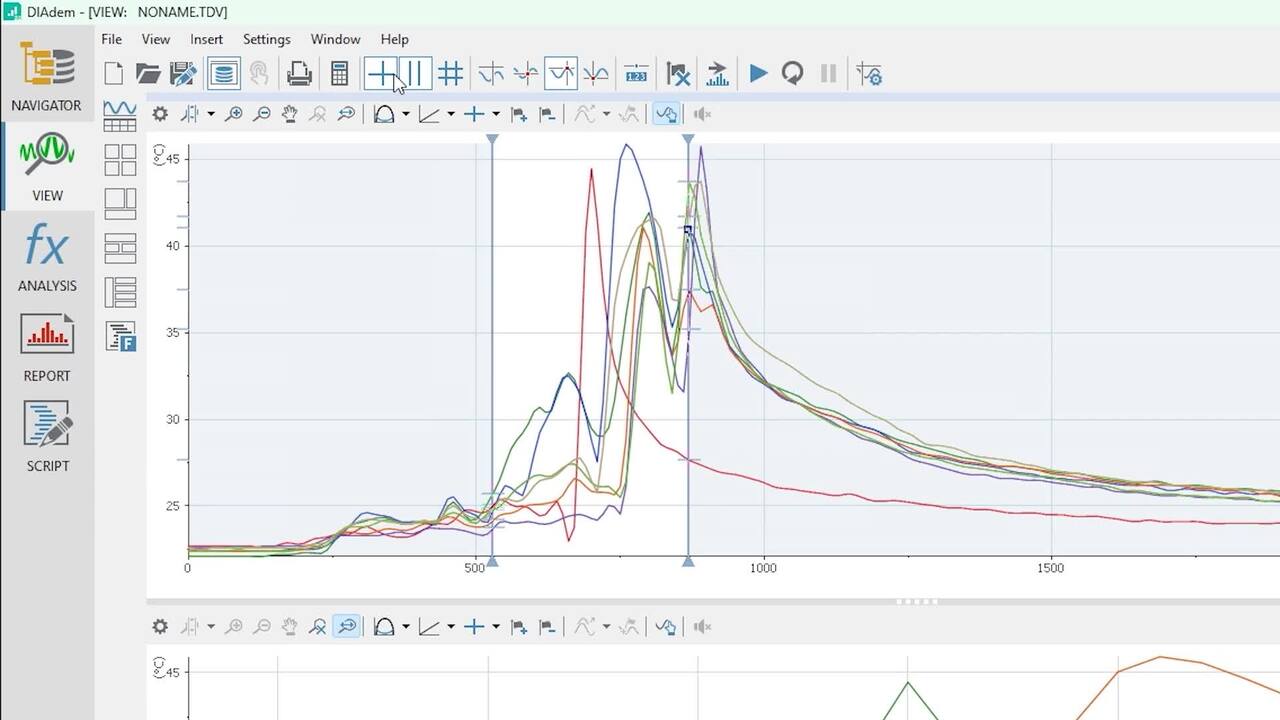Open the Window menu
This screenshot has height=720, width=1280.
click(335, 39)
